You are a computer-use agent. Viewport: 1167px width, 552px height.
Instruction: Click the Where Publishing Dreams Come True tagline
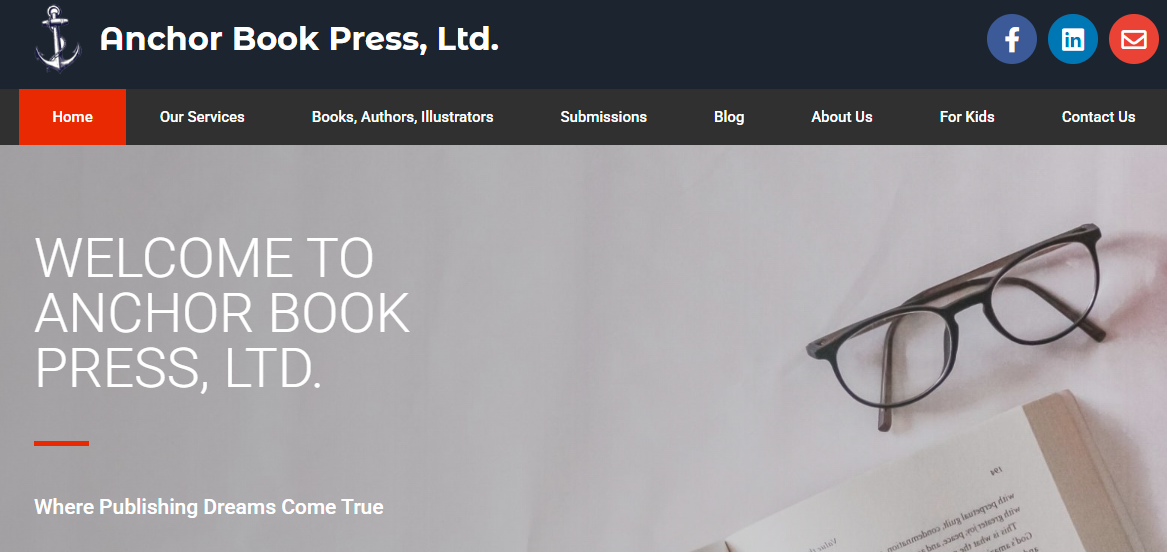(x=208, y=507)
